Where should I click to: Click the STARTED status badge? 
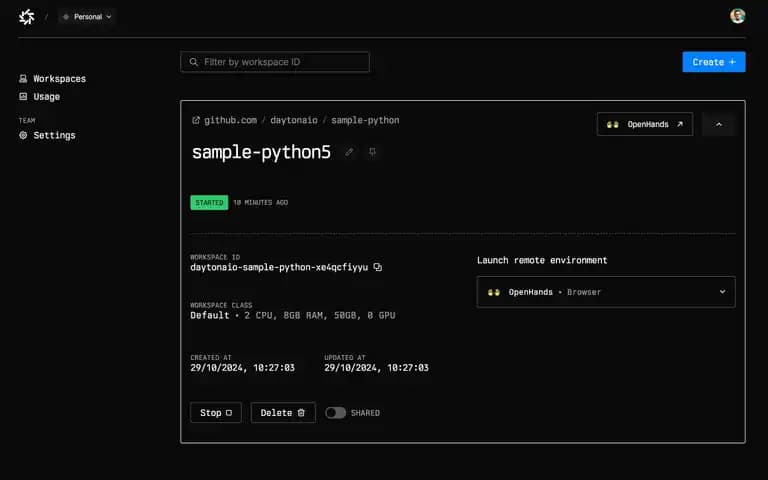209,202
